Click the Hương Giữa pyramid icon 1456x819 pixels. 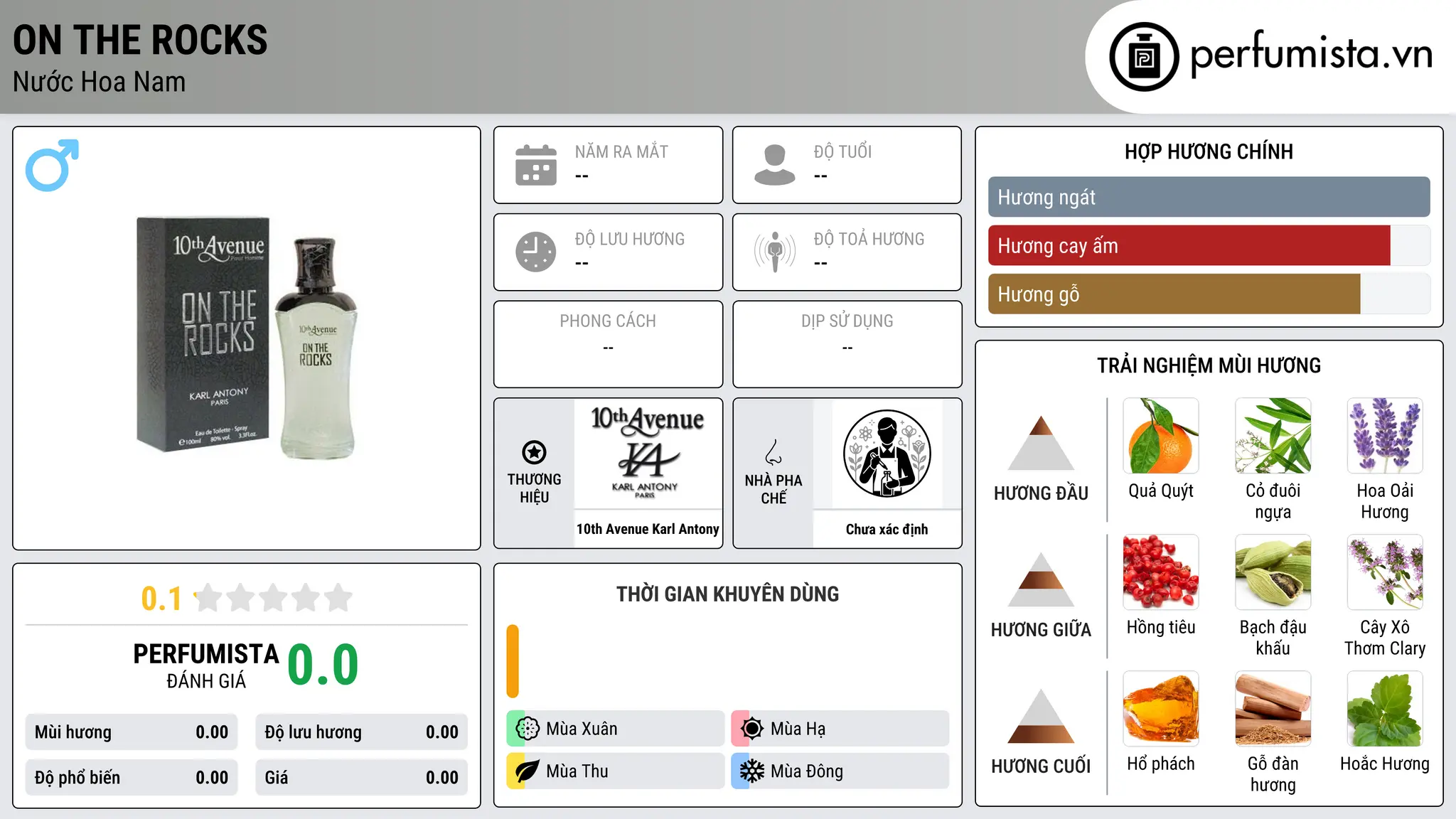tap(1041, 579)
